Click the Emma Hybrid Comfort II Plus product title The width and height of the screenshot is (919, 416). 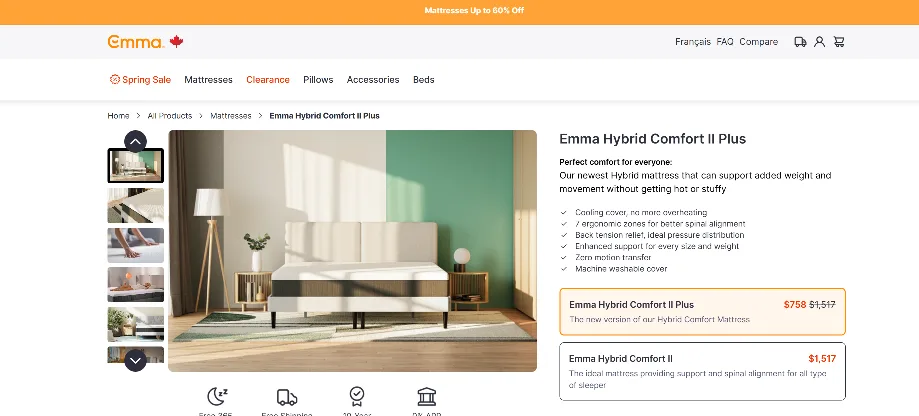click(x=652, y=139)
